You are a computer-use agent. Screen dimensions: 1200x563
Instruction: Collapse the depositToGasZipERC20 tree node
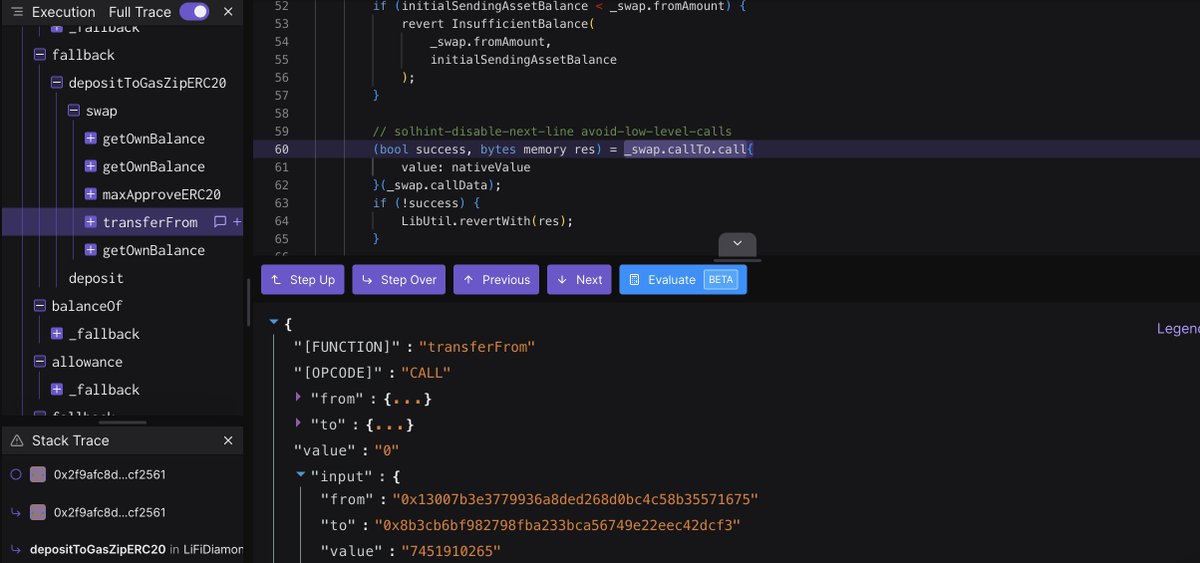point(57,83)
